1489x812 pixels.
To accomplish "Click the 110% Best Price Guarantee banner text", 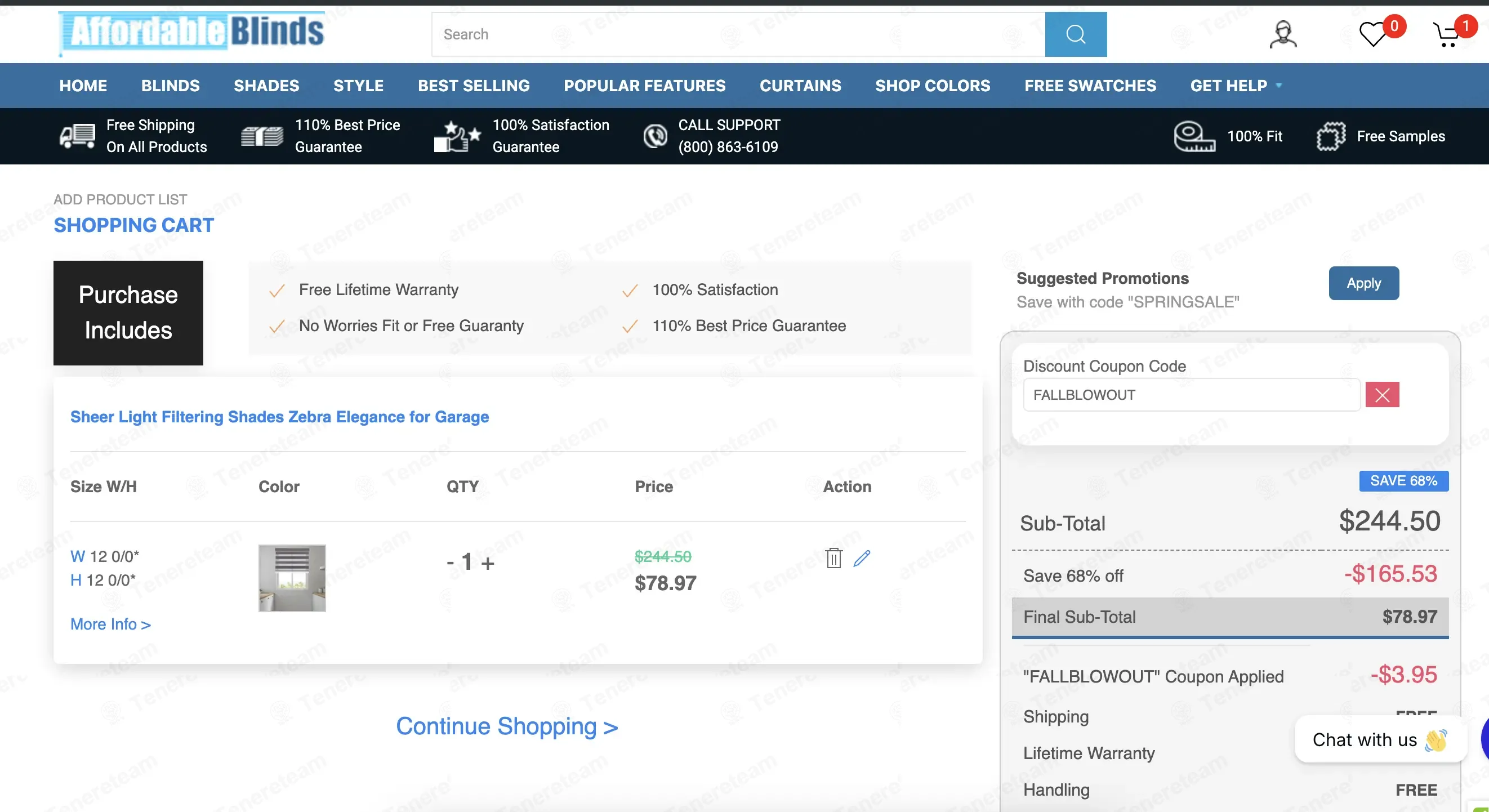I will (x=347, y=136).
